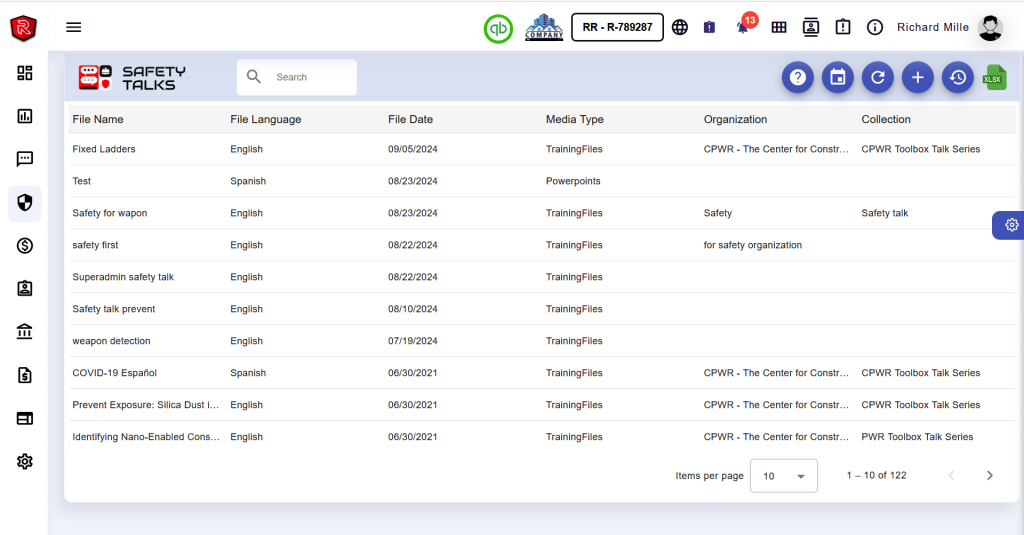The height and width of the screenshot is (535, 1024).
Task: Click the Search input field
Action: [x=310, y=77]
